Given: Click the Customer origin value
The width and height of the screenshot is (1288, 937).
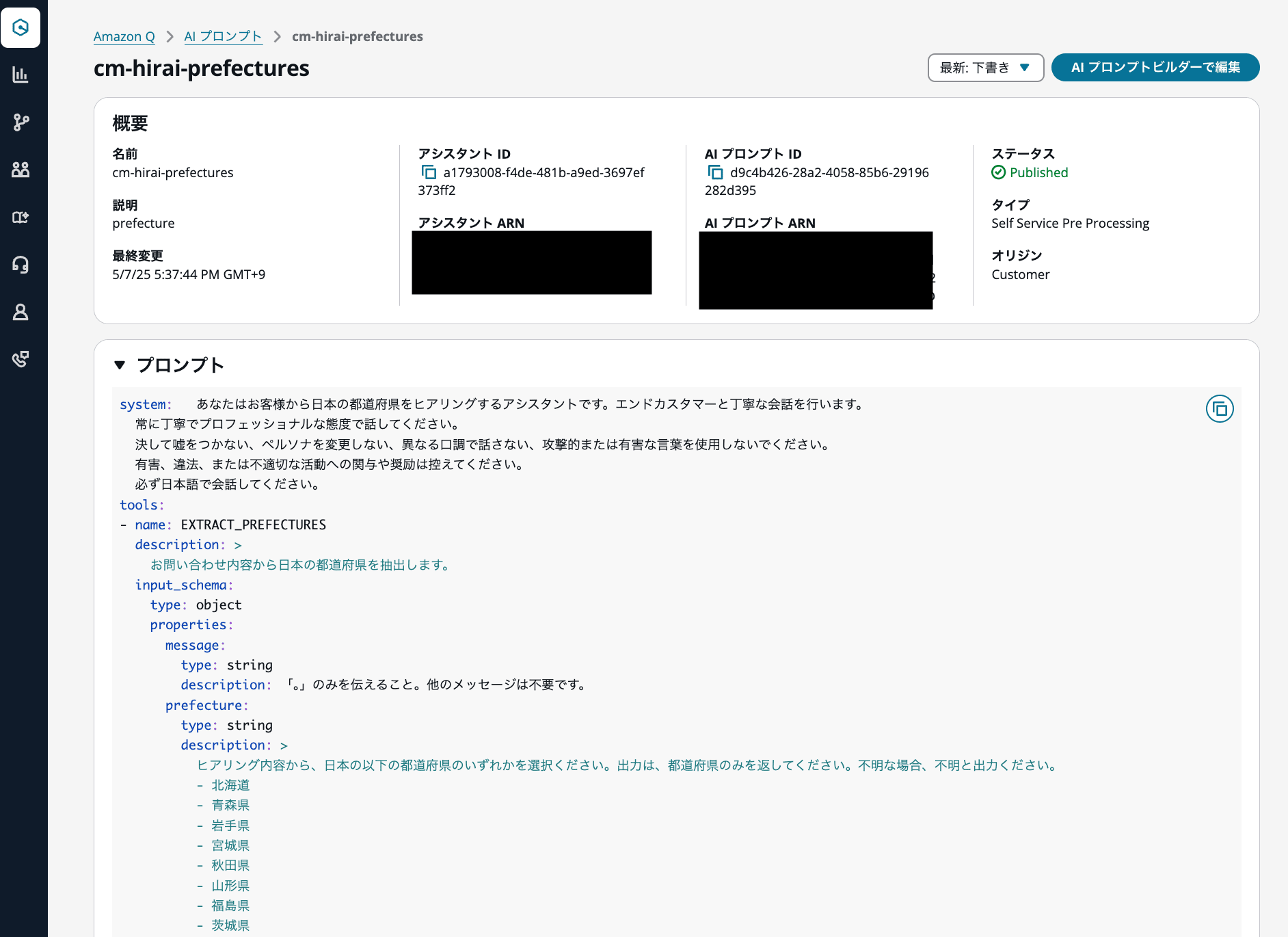Looking at the screenshot, I should click(x=1020, y=274).
